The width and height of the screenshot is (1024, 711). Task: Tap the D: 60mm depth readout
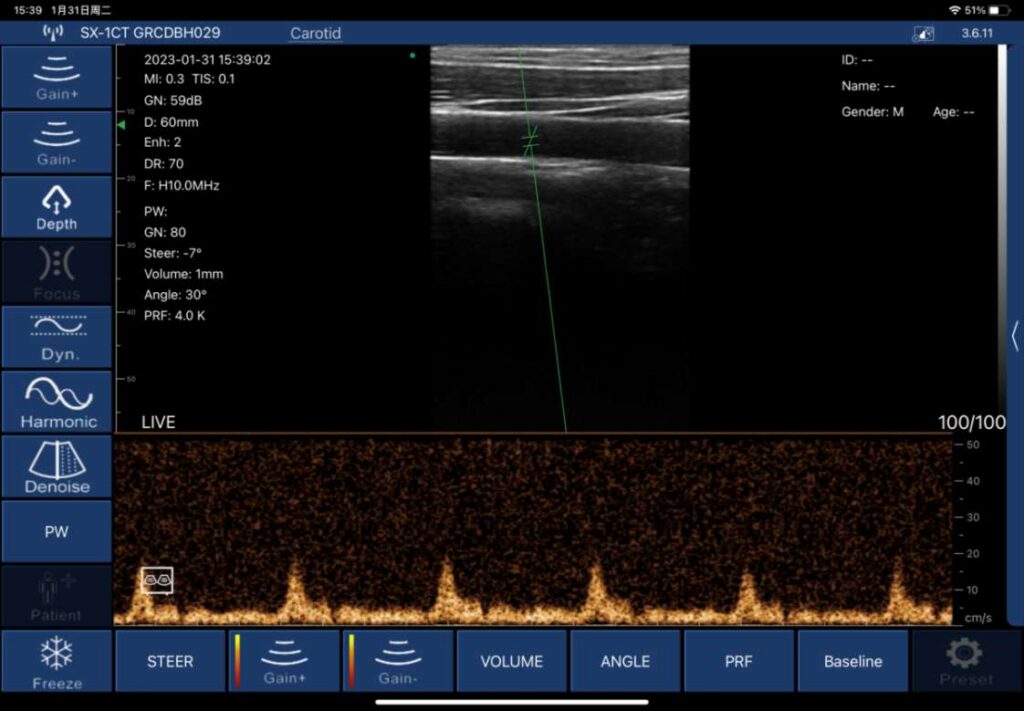[x=171, y=122]
